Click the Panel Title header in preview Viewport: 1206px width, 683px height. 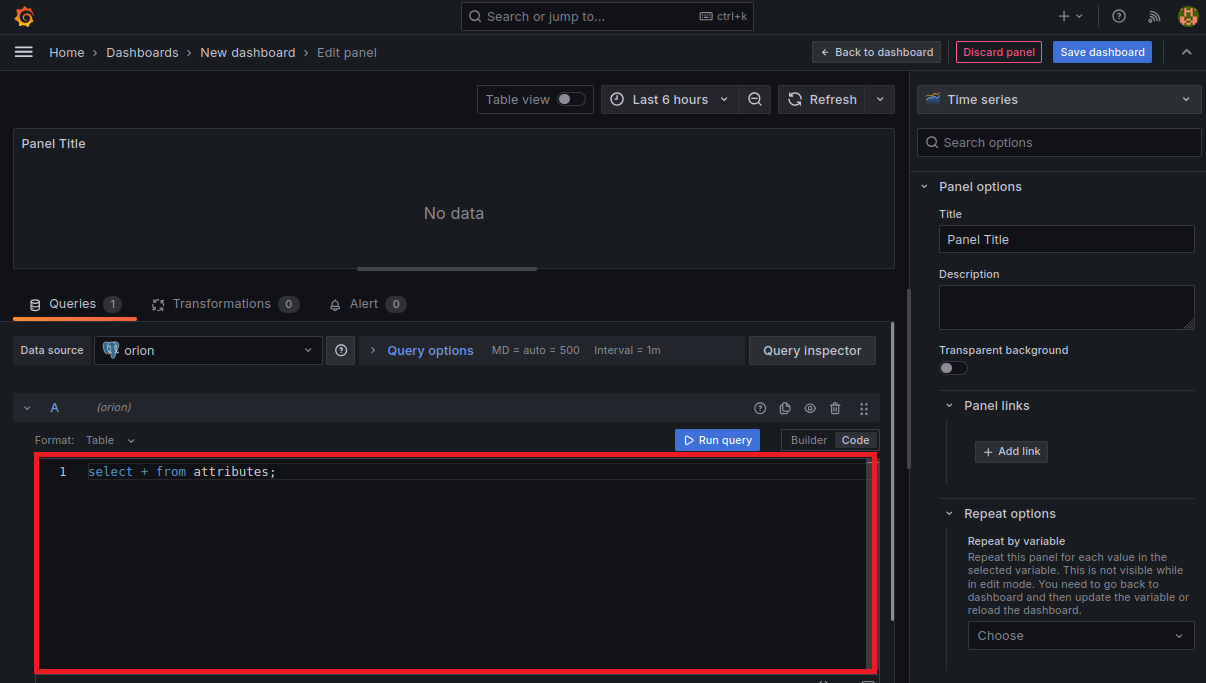point(54,144)
